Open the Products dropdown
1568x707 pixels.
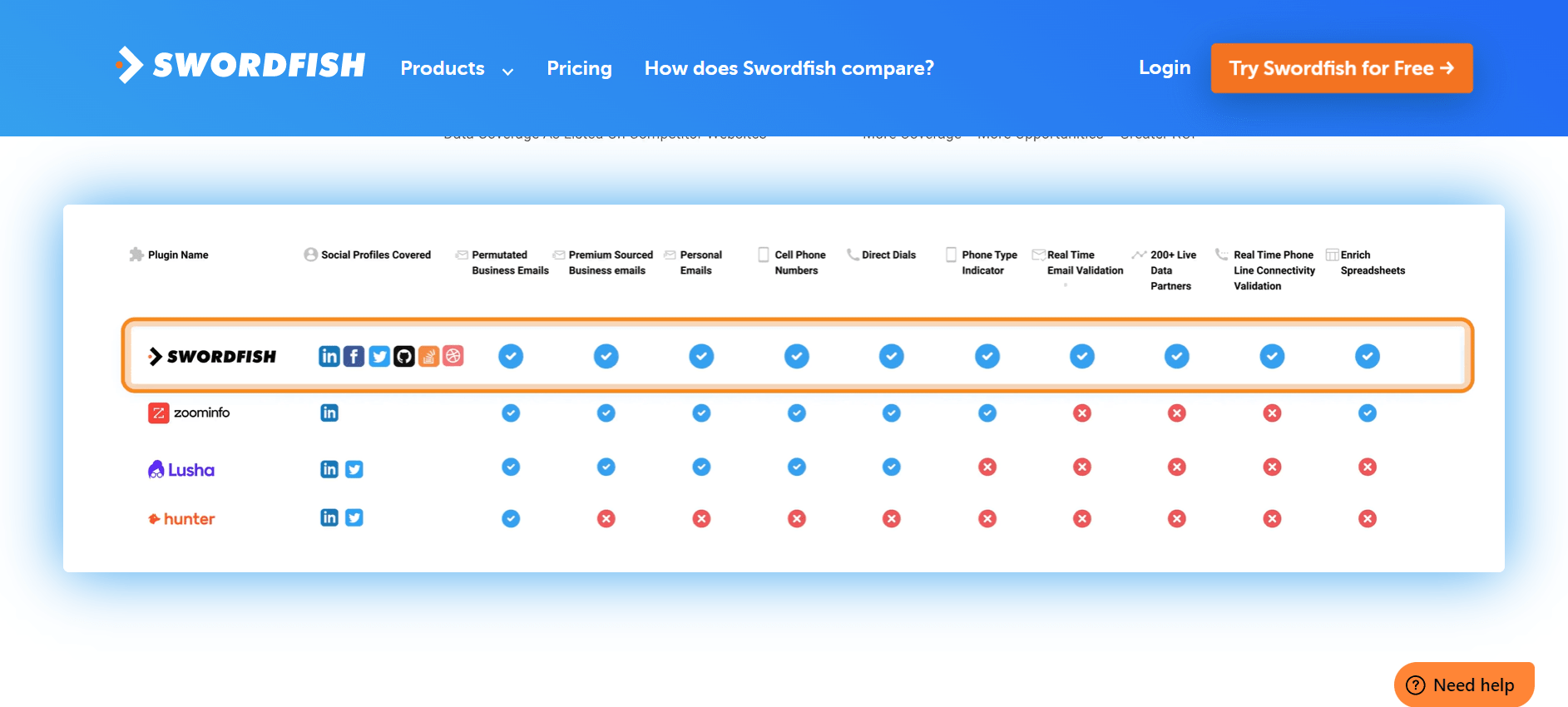click(443, 68)
